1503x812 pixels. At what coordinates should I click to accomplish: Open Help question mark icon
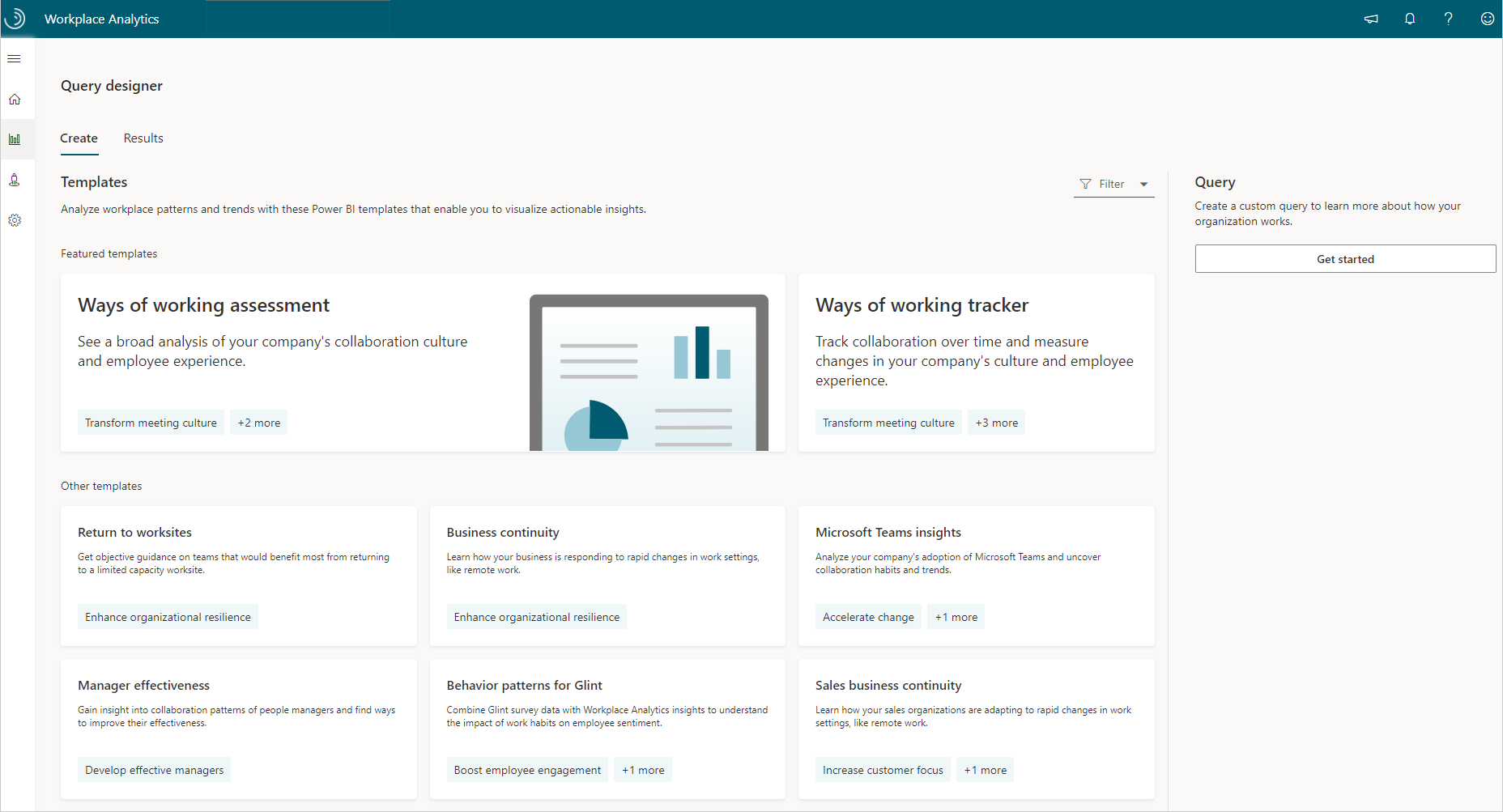pos(1449,19)
